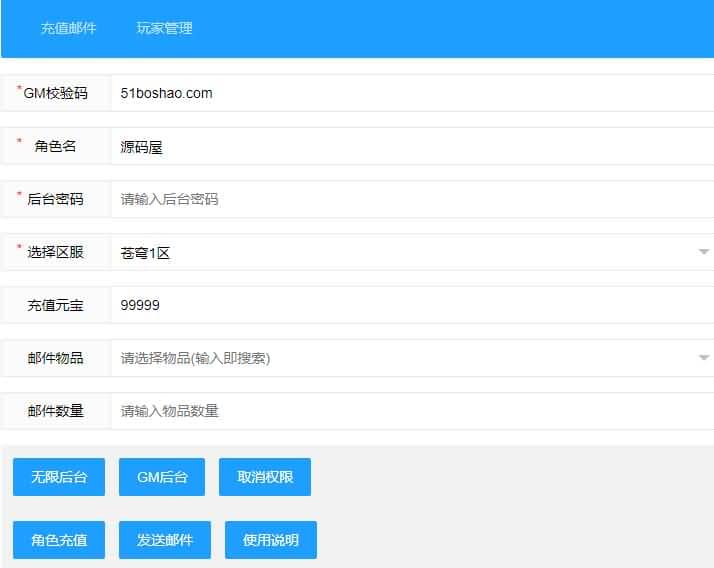Screen dimensions: 714x568
Task: Expand the 邮件物品 dropdown arrow
Action: [703, 358]
